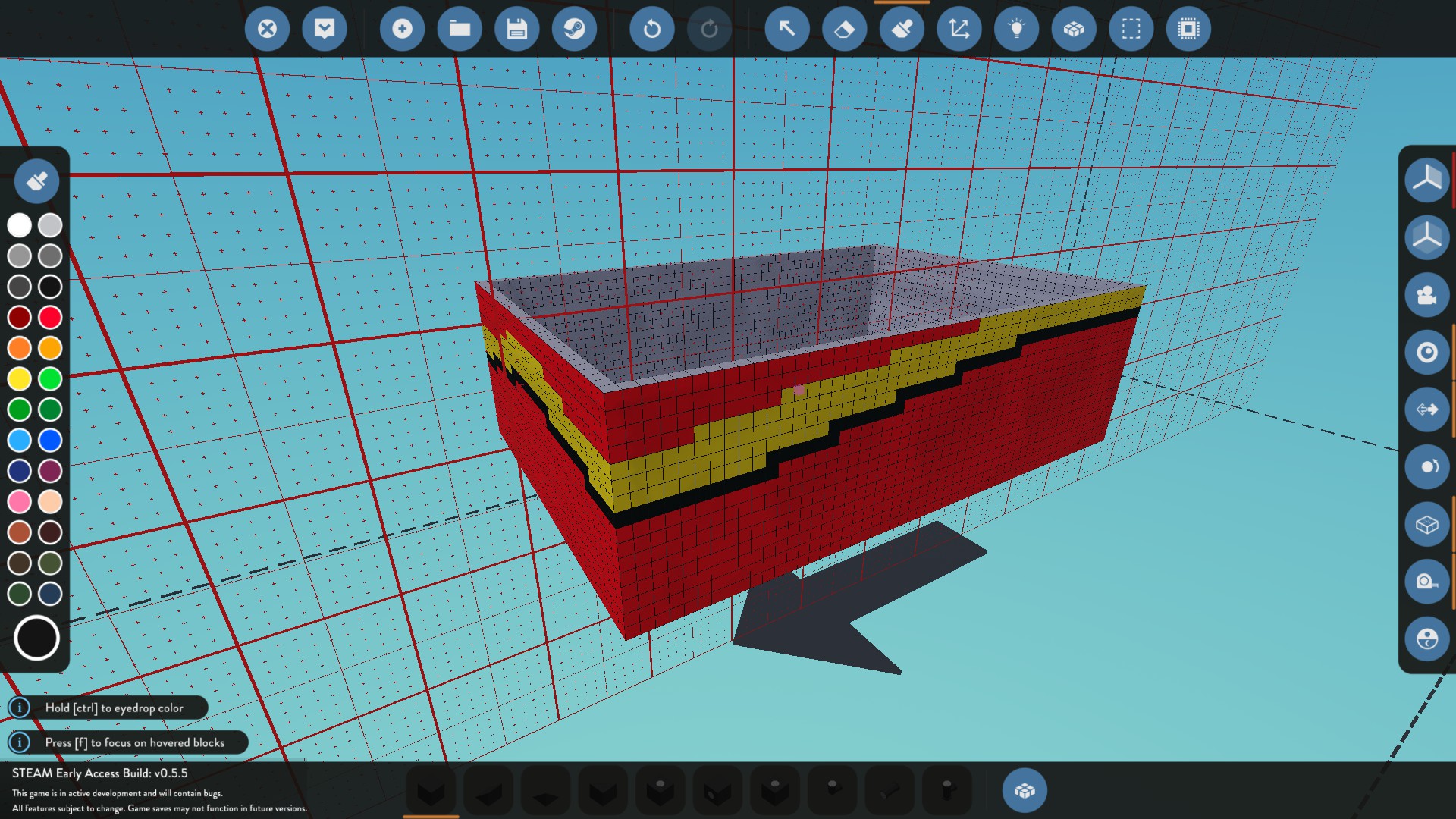
Task: Pick the yellow color swatch
Action: (x=20, y=378)
